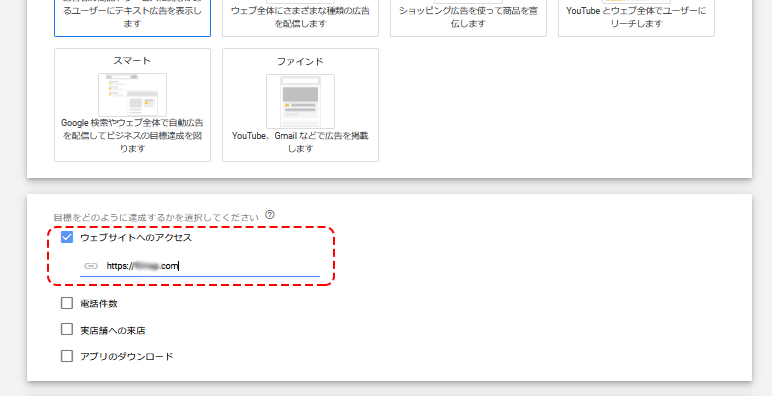Click the ファインド campaign preview illustration

300,101
